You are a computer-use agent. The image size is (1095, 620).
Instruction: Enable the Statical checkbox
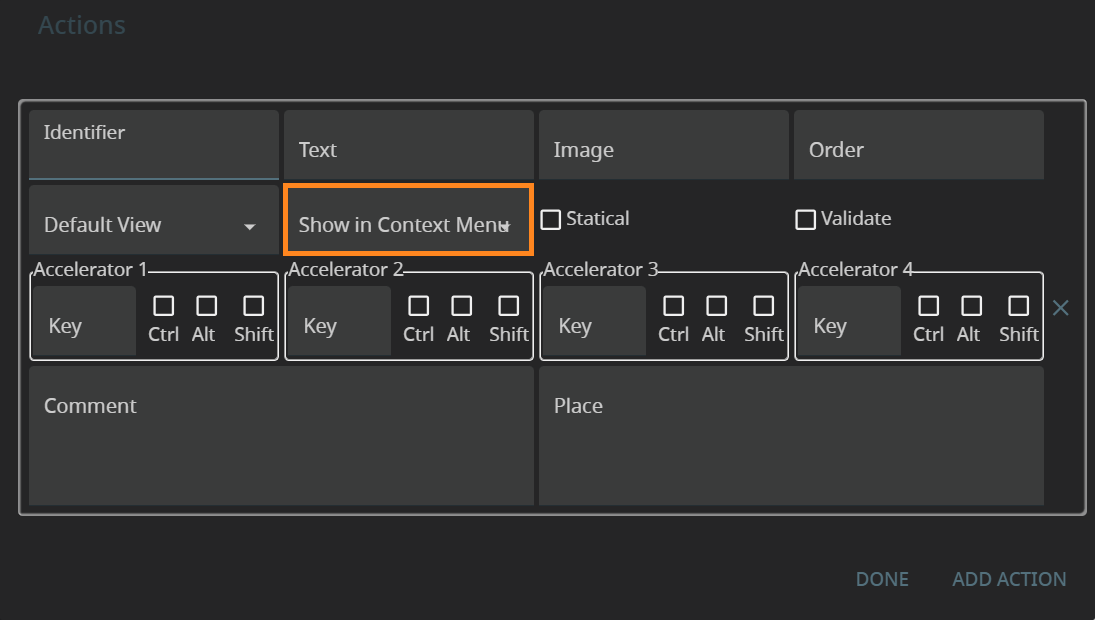tap(551, 220)
